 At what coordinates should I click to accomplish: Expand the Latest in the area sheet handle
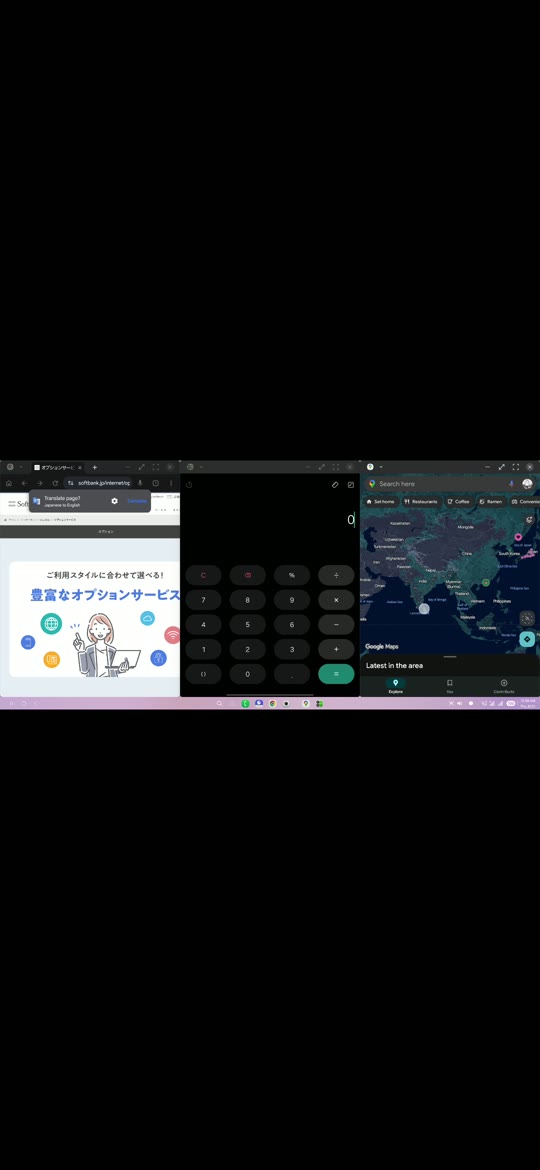450,657
